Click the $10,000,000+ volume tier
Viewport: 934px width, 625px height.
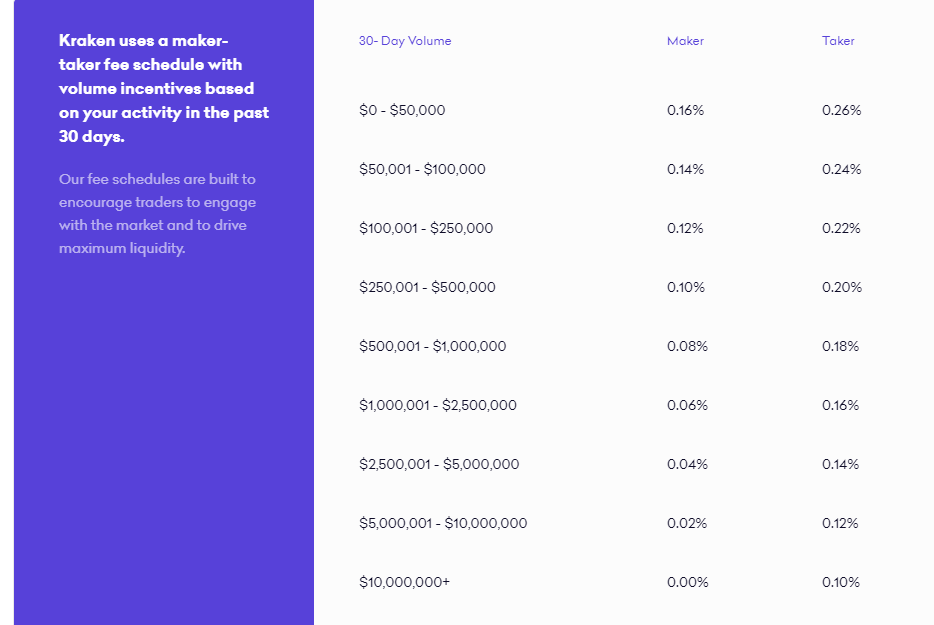[x=404, y=582]
